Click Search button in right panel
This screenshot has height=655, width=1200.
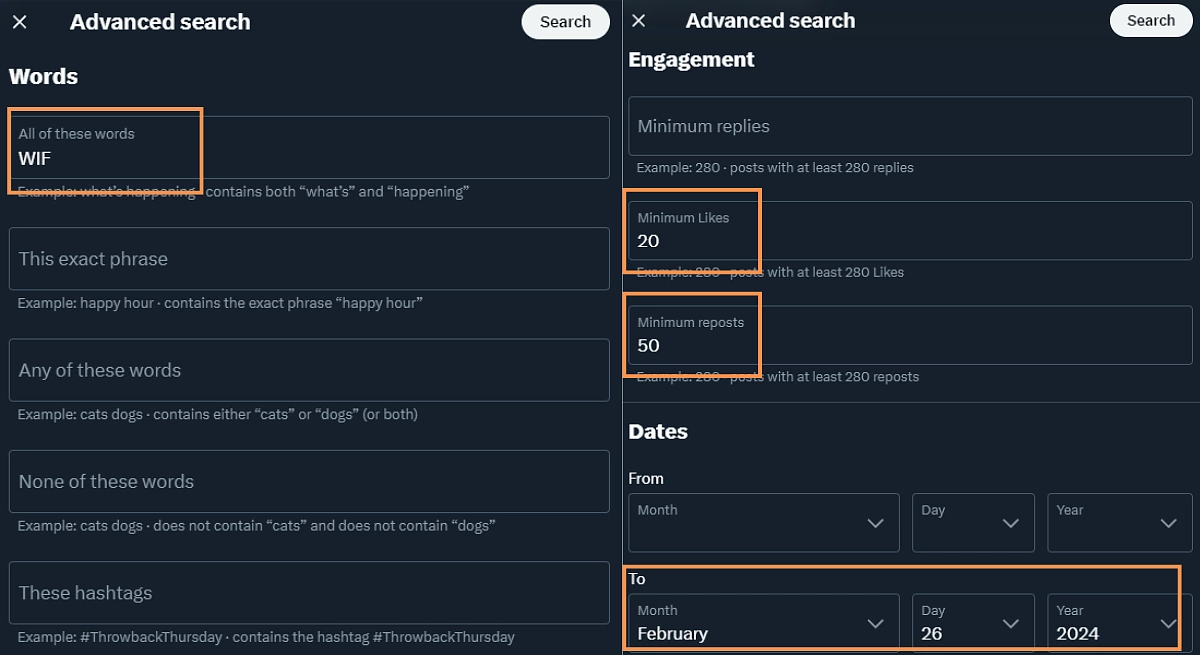1151,21
